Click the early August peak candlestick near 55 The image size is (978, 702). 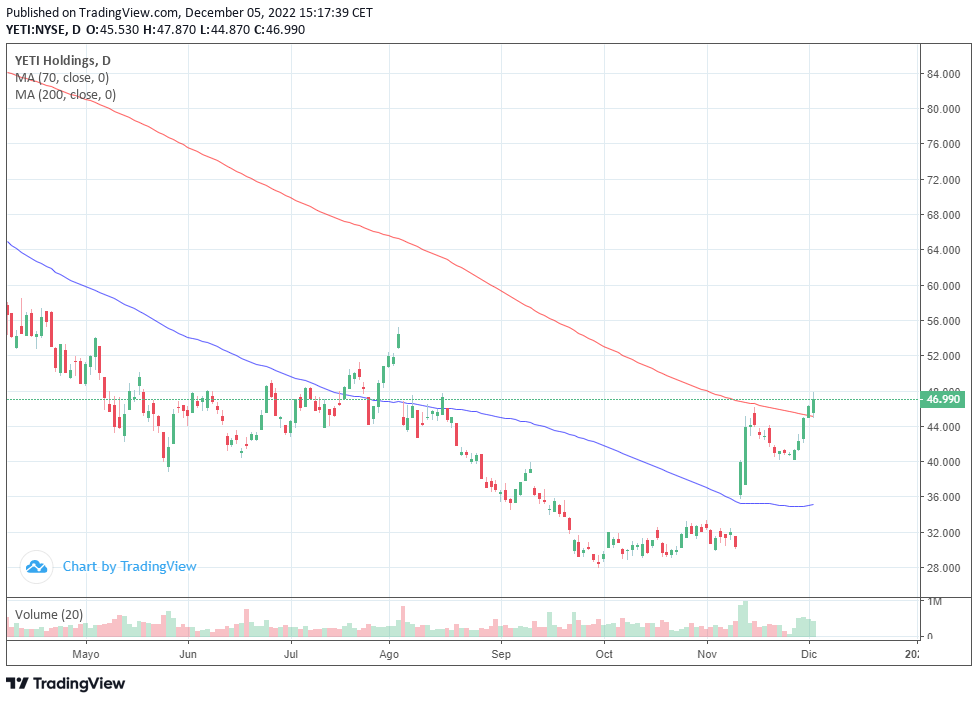tap(398, 338)
